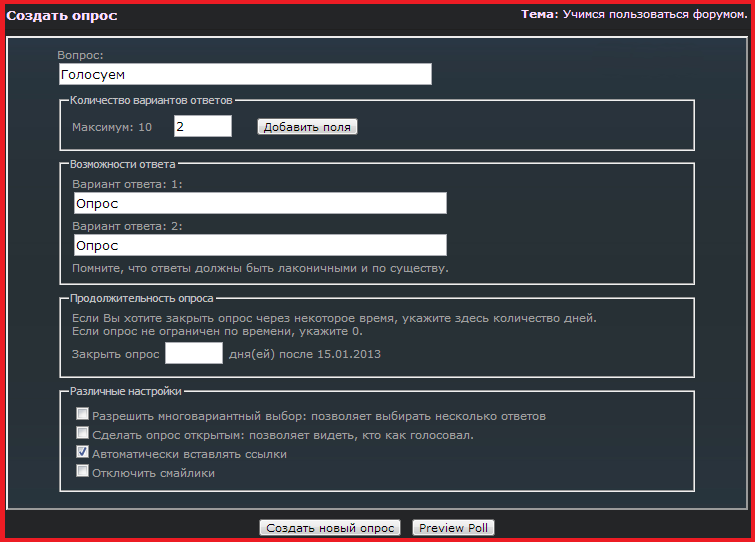The width and height of the screenshot is (755, 542).
Task: Enable 'Разрешить многовариантный выбор' checkbox
Action: (x=82, y=413)
